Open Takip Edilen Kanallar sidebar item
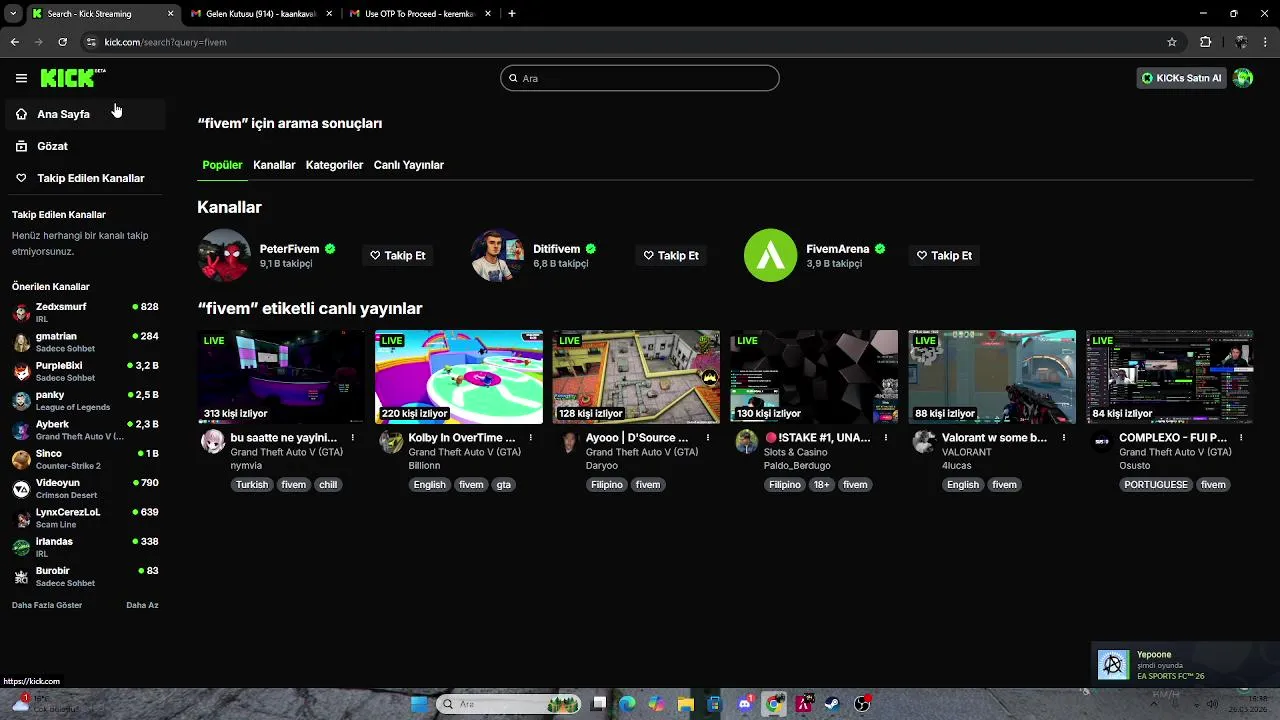This screenshot has width=1280, height=720. [84, 178]
